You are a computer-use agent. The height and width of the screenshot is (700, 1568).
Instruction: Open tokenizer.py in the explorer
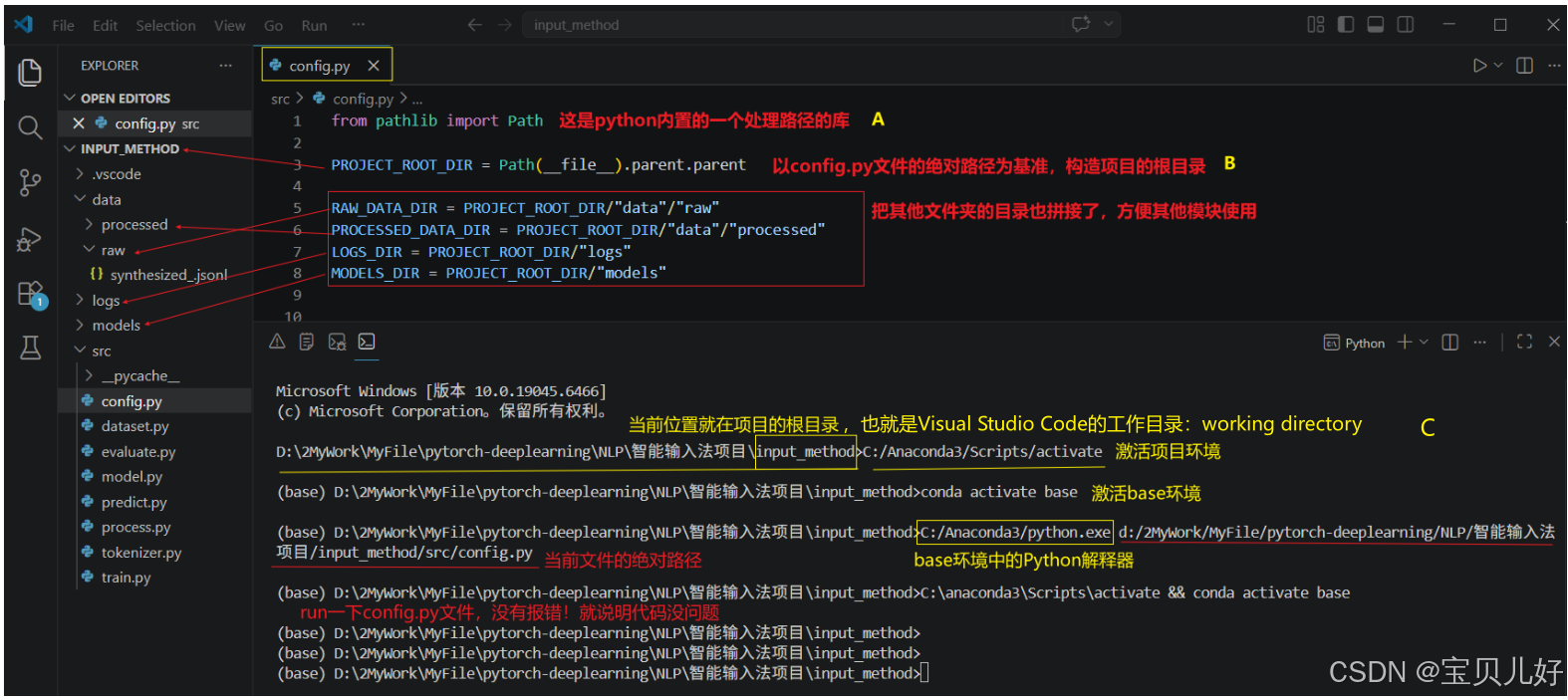point(154,552)
